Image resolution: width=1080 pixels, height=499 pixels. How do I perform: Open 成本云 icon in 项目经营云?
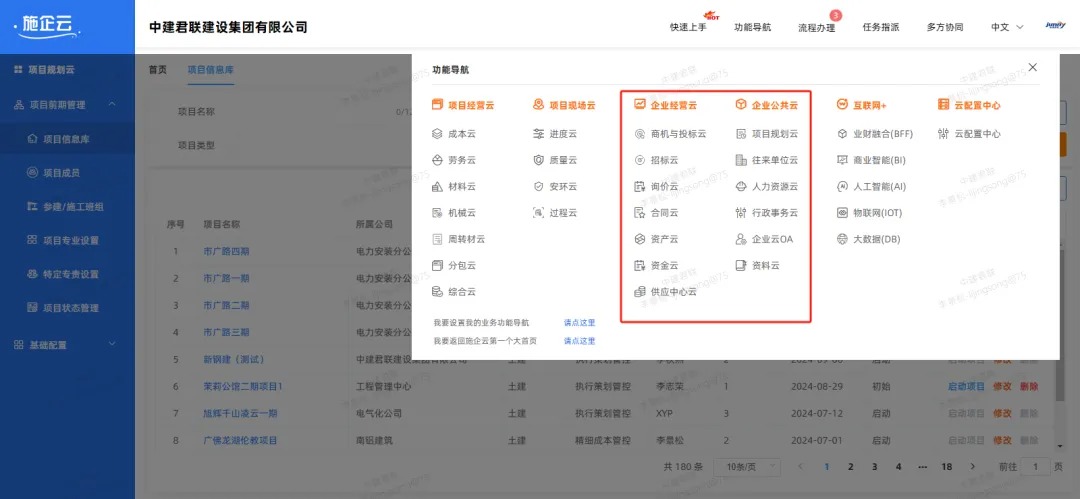(437, 134)
